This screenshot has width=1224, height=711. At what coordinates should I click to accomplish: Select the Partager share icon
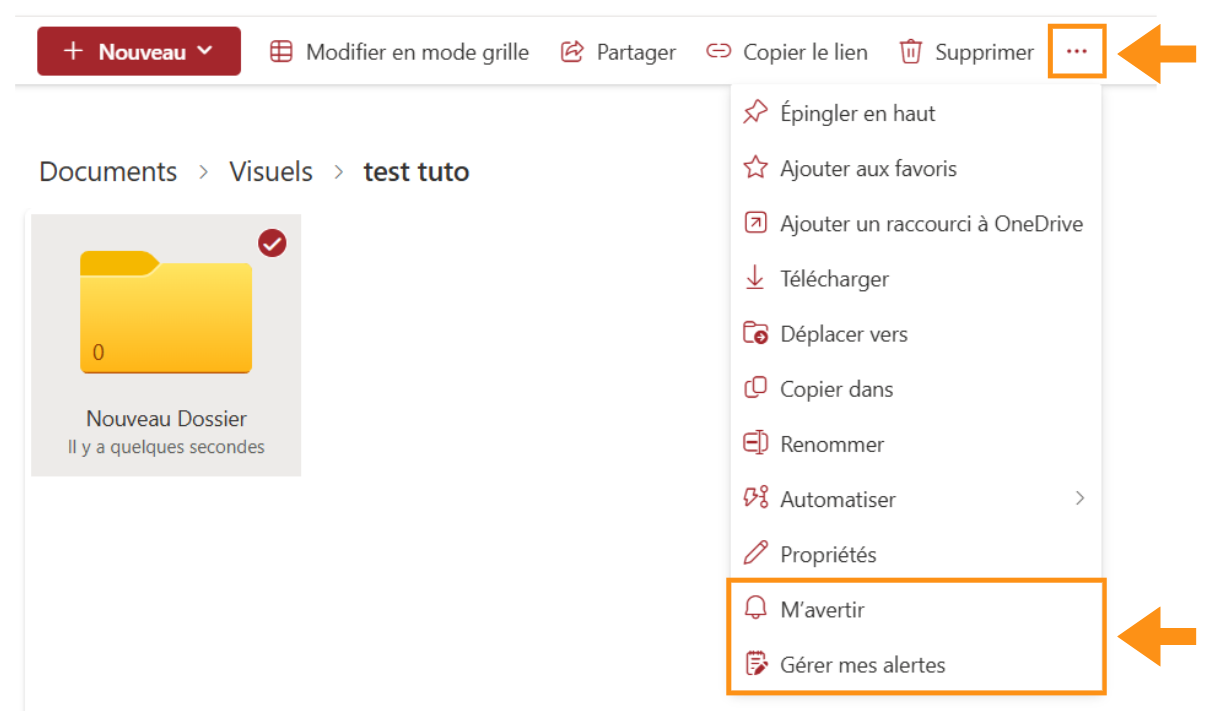tap(572, 52)
